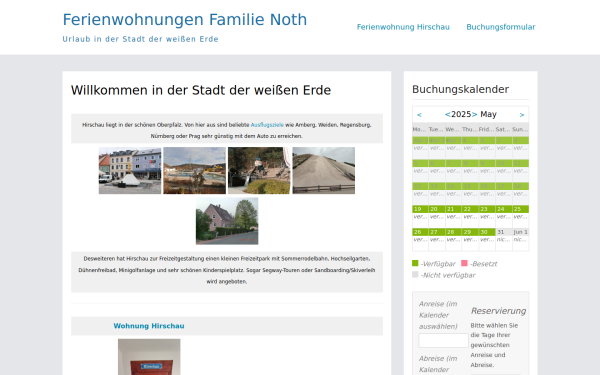Screen dimensions: 600x375
Task: Click the 2025 year label in calendar
Action: click(x=461, y=114)
